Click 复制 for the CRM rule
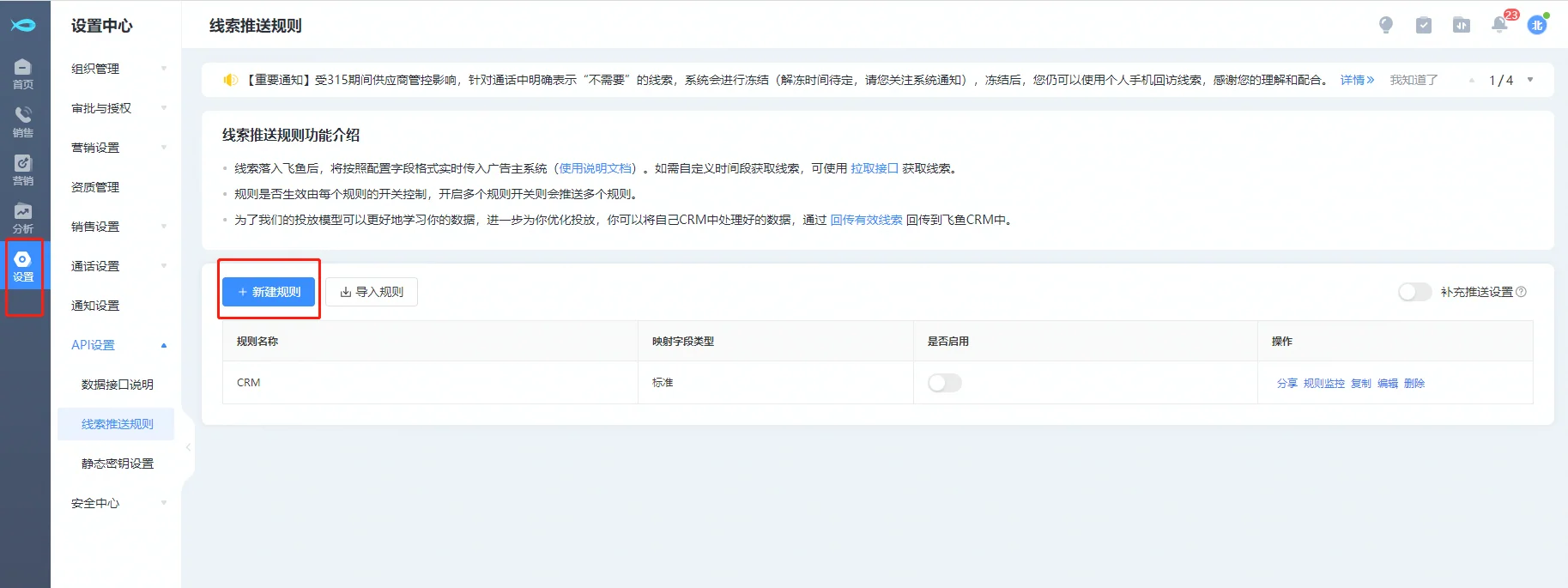 point(1361,384)
